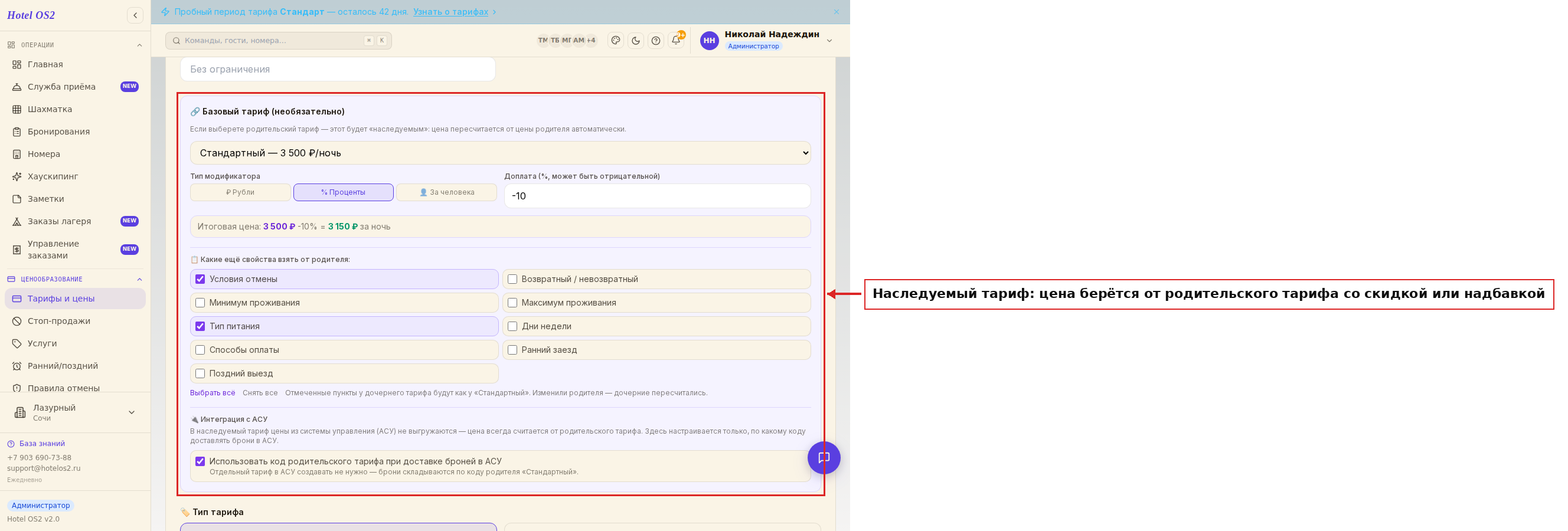Click the Служба приёма bell icon
Image resolution: width=1568 pixels, height=531 pixels.
point(17,87)
